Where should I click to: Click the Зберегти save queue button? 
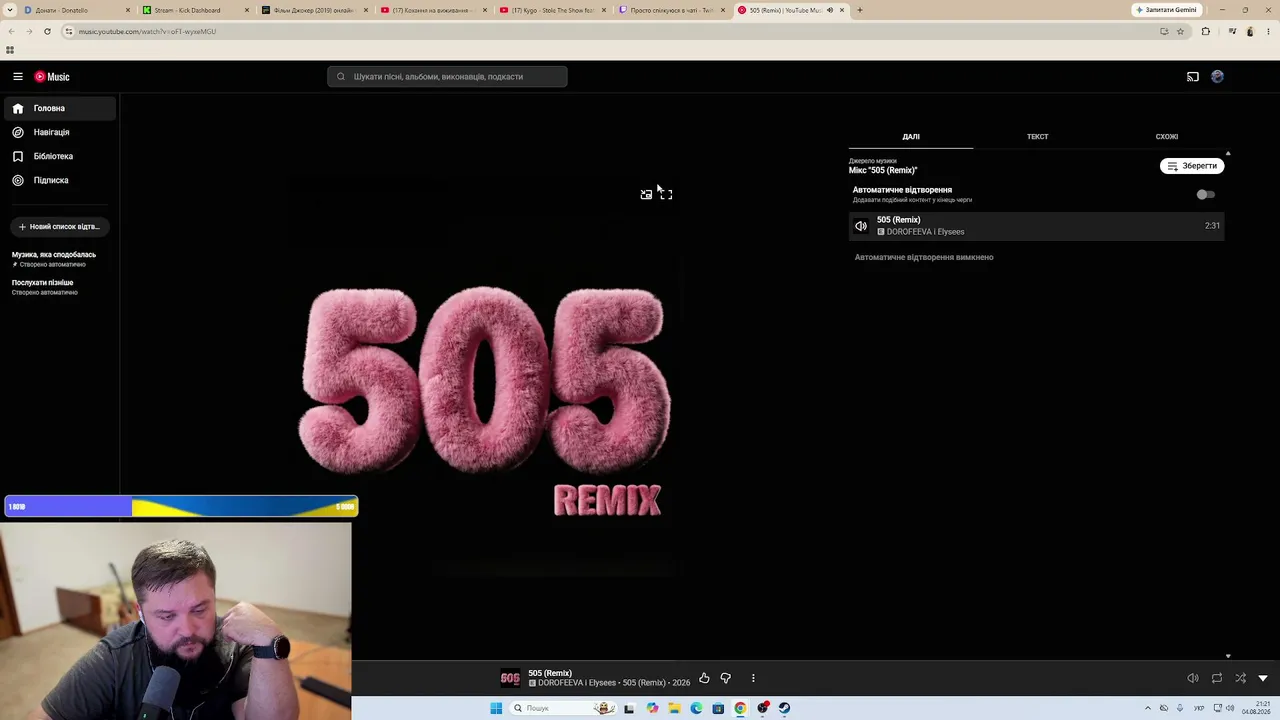(1192, 166)
